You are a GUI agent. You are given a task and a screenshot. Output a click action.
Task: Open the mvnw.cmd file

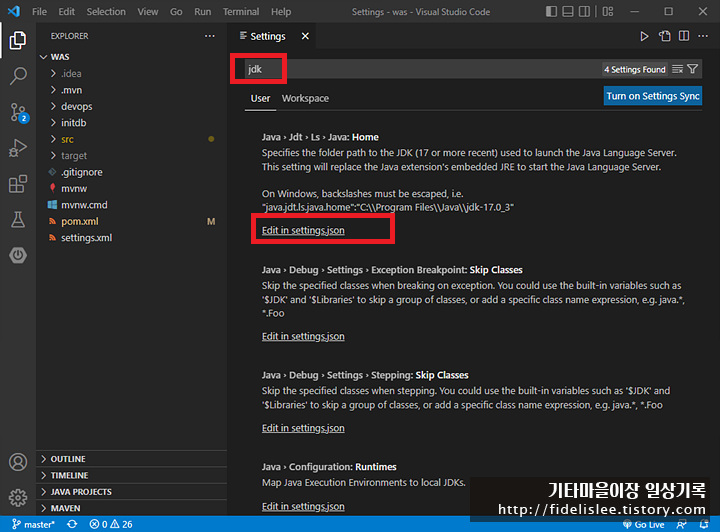click(131, 205)
